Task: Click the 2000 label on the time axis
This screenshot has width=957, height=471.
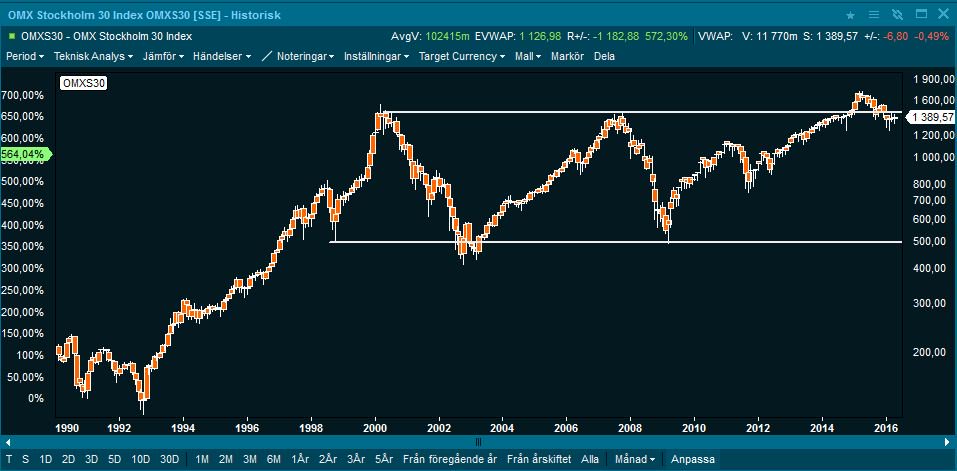Action: pos(376,426)
